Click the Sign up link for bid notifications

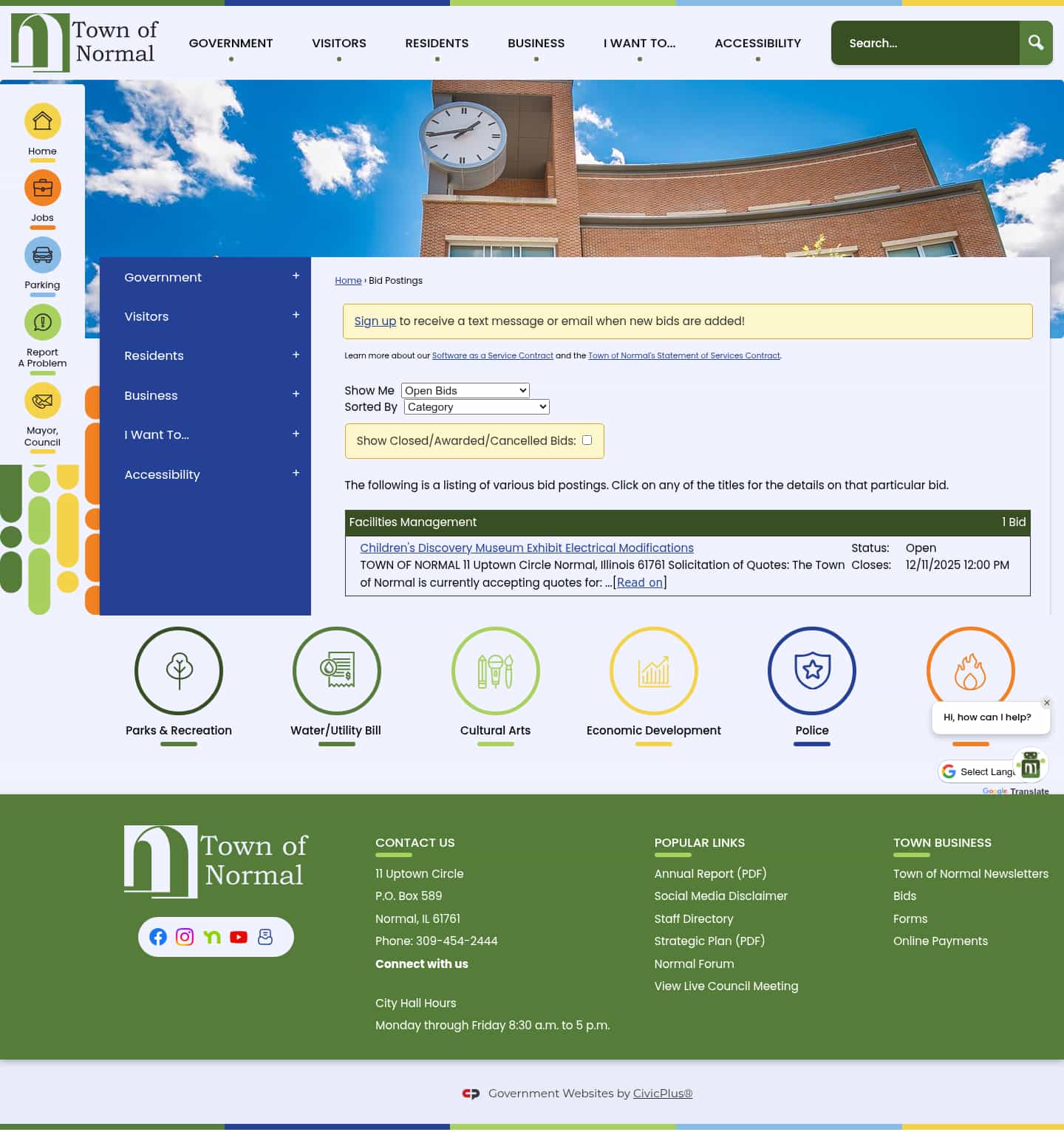(375, 321)
